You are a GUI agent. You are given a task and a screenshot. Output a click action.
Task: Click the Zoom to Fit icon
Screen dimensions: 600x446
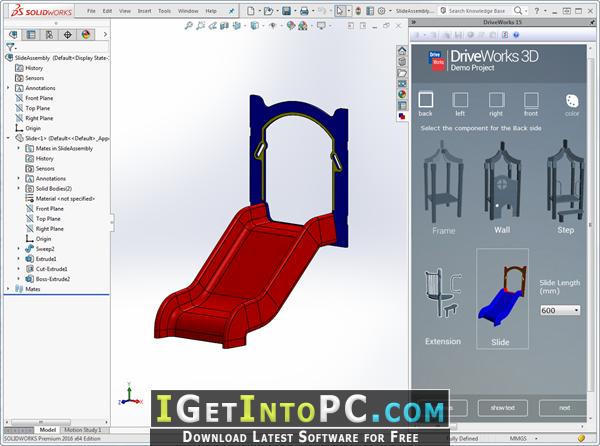click(x=189, y=26)
